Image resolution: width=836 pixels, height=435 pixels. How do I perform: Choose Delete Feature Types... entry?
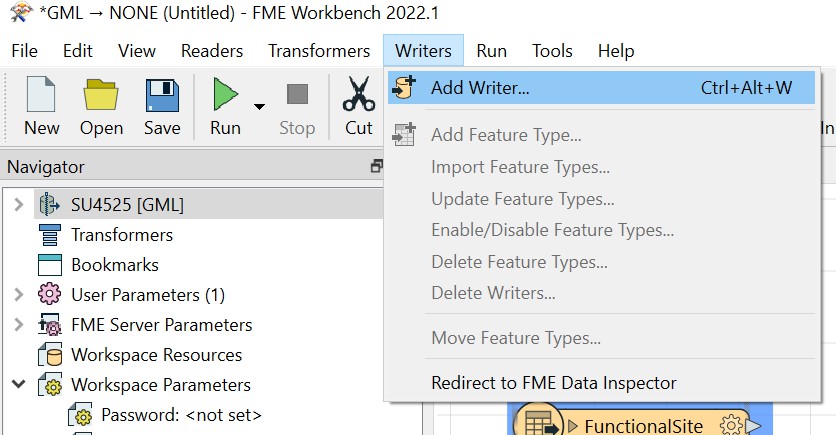click(601, 262)
